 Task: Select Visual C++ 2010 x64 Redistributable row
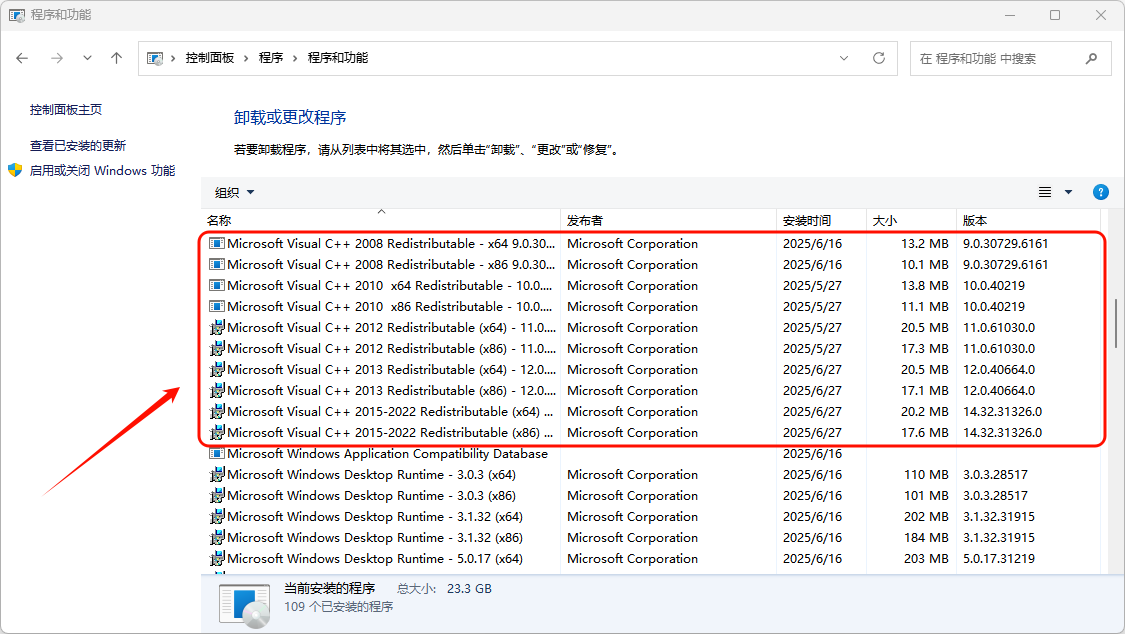653,285
